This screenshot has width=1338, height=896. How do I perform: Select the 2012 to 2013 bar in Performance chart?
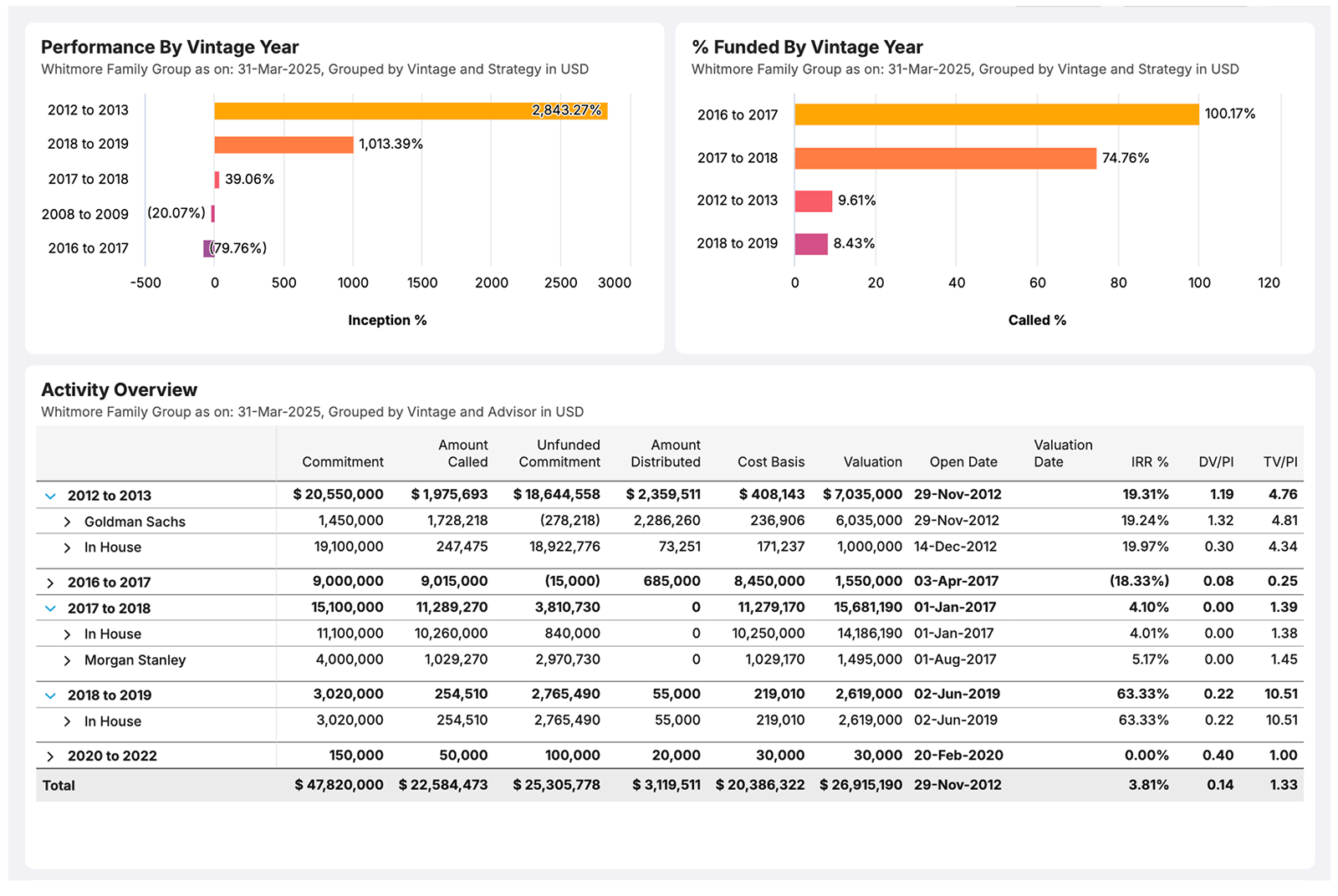(x=410, y=109)
